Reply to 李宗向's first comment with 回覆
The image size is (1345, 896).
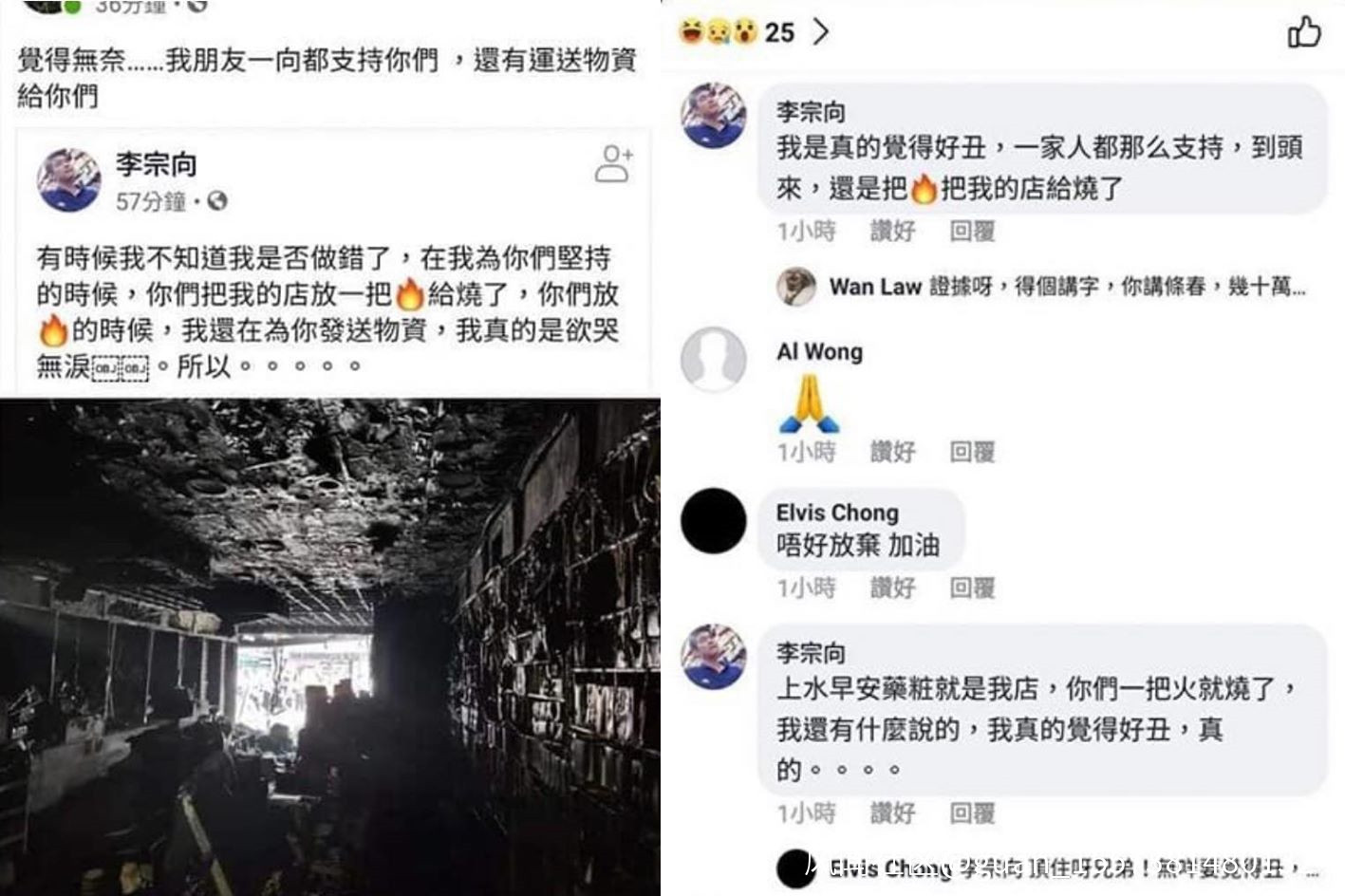tap(972, 231)
